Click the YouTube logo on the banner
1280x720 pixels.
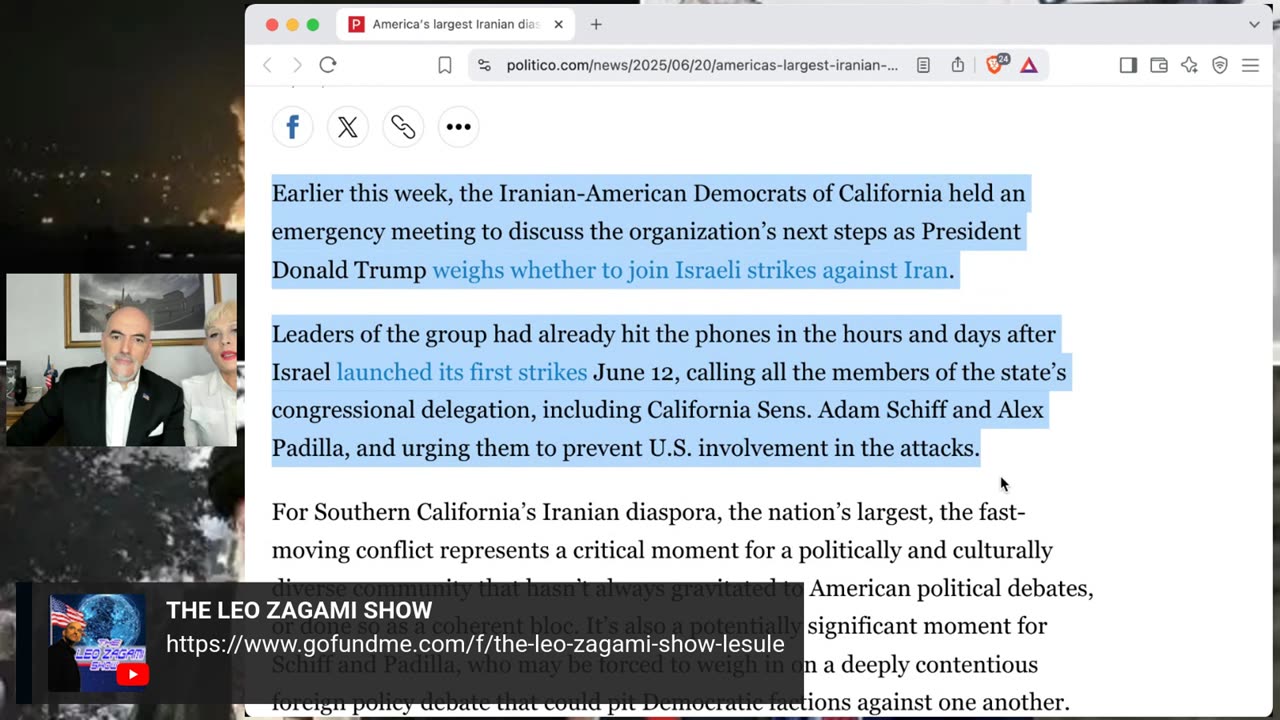coord(132,675)
